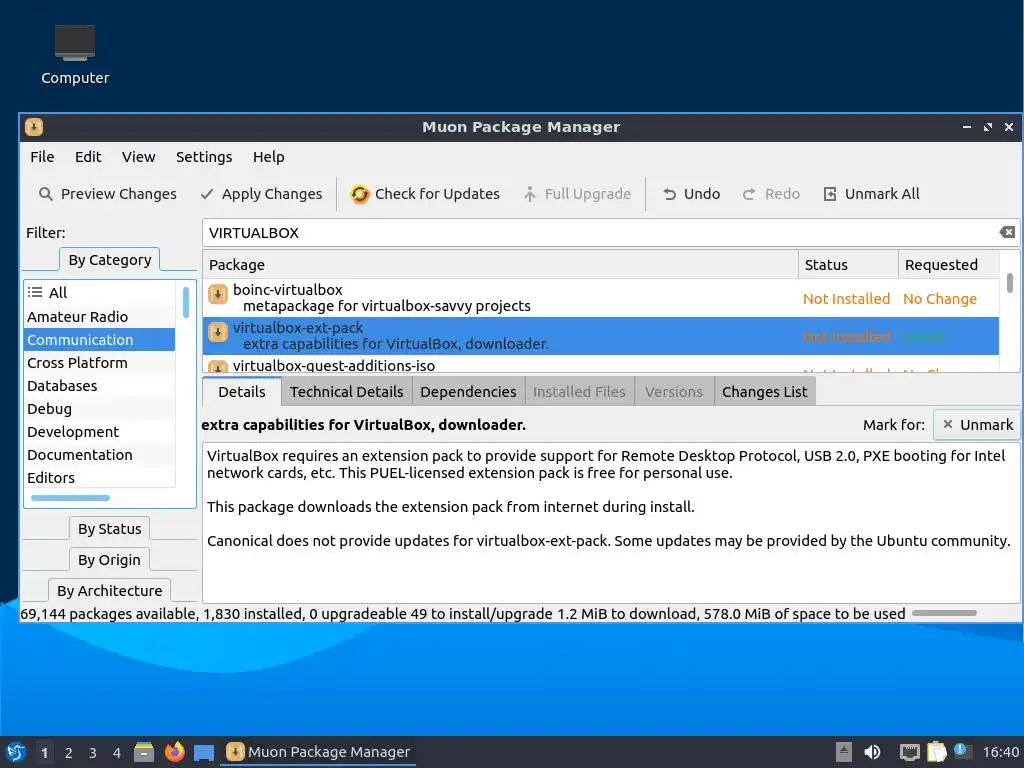Click the Unmark button for selected package

[x=977, y=425]
